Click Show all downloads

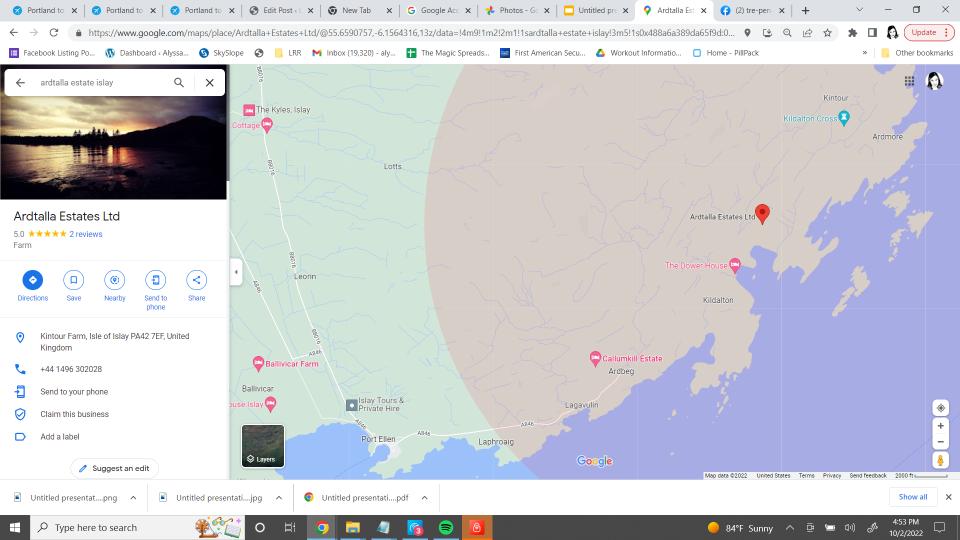[913, 497]
